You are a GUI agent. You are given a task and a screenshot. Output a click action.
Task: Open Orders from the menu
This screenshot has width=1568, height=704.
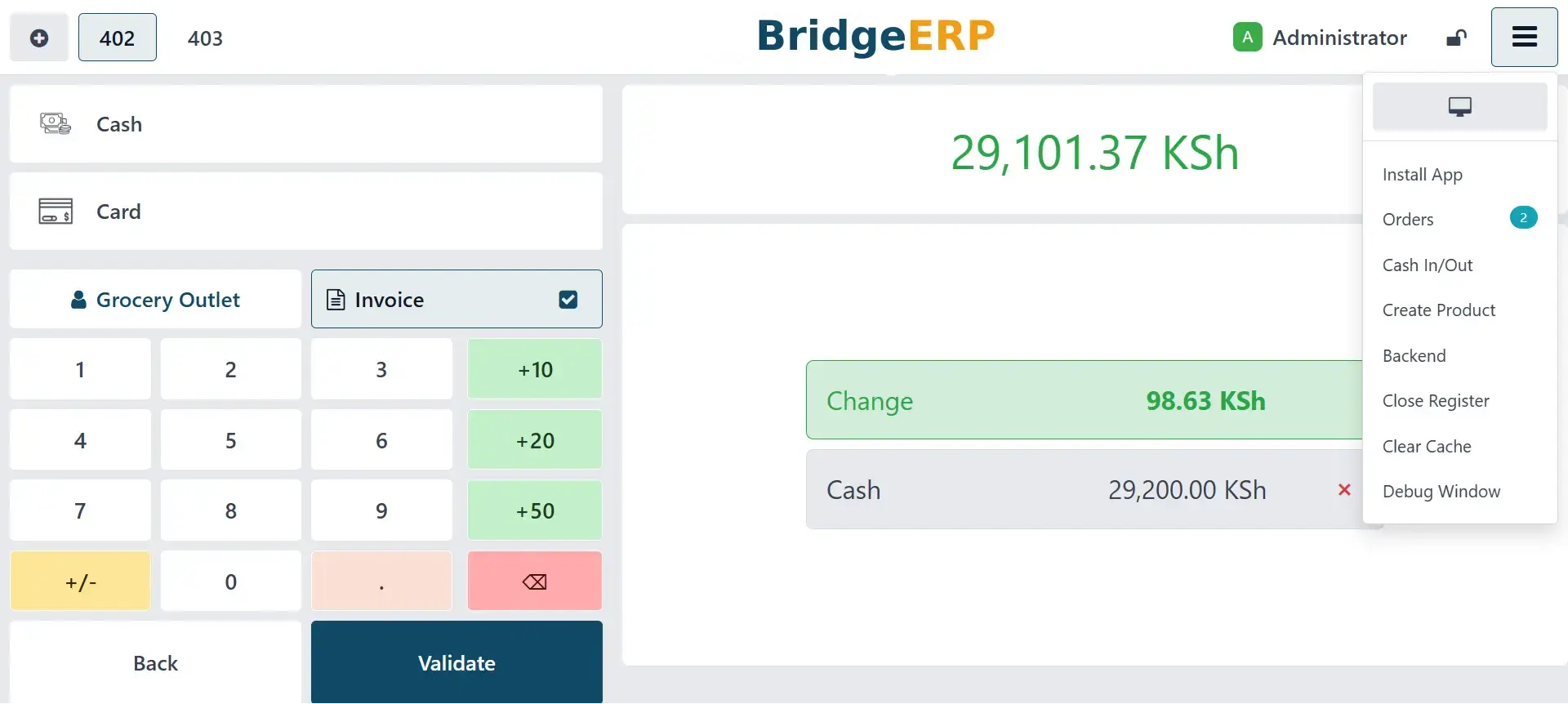click(x=1408, y=220)
